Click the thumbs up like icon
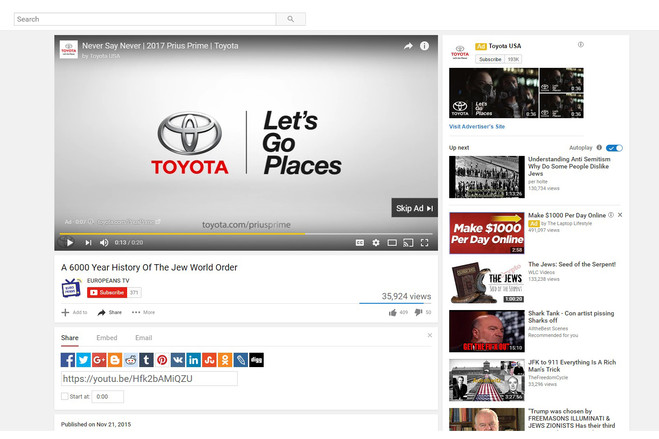Image resolution: width=659 pixels, height=439 pixels. [393, 312]
